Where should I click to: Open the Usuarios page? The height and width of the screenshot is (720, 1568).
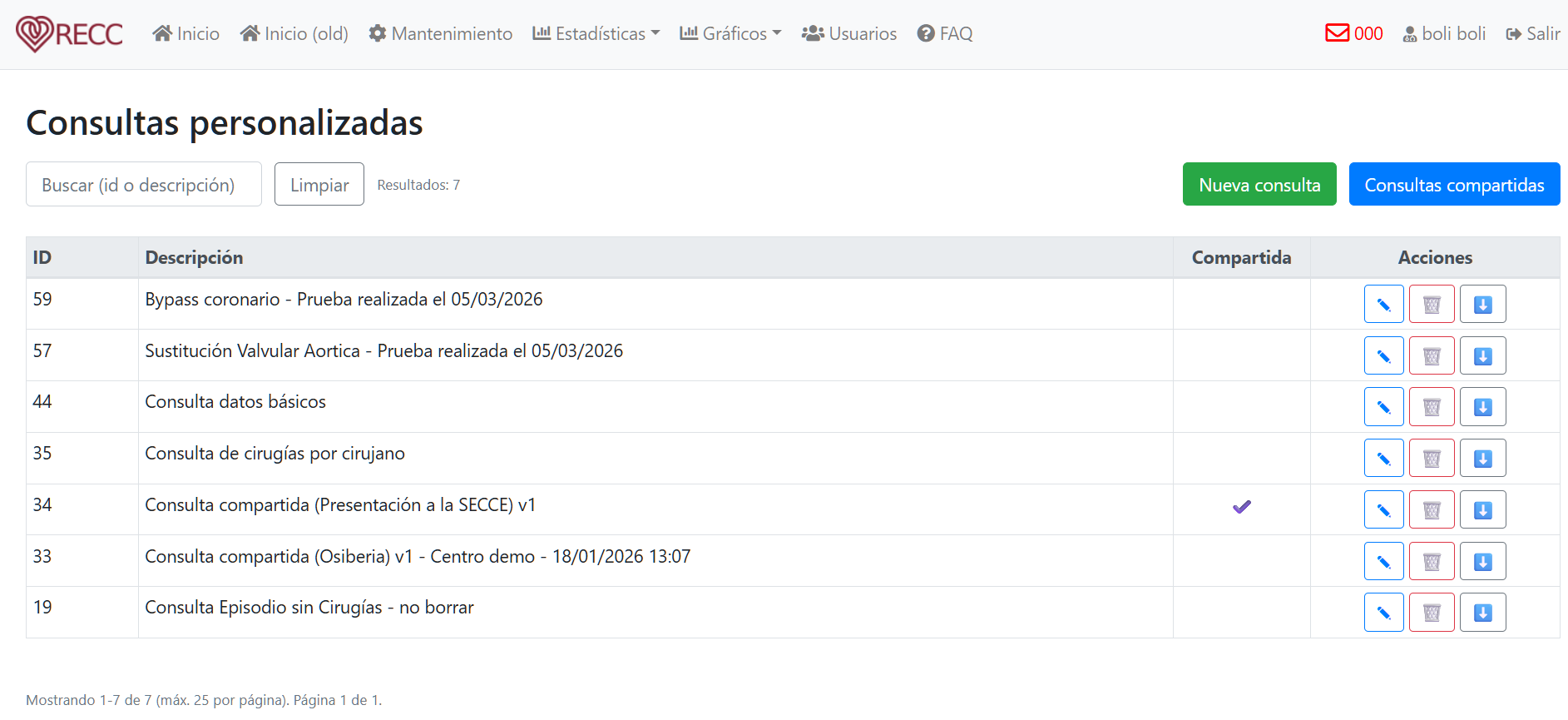tap(848, 33)
